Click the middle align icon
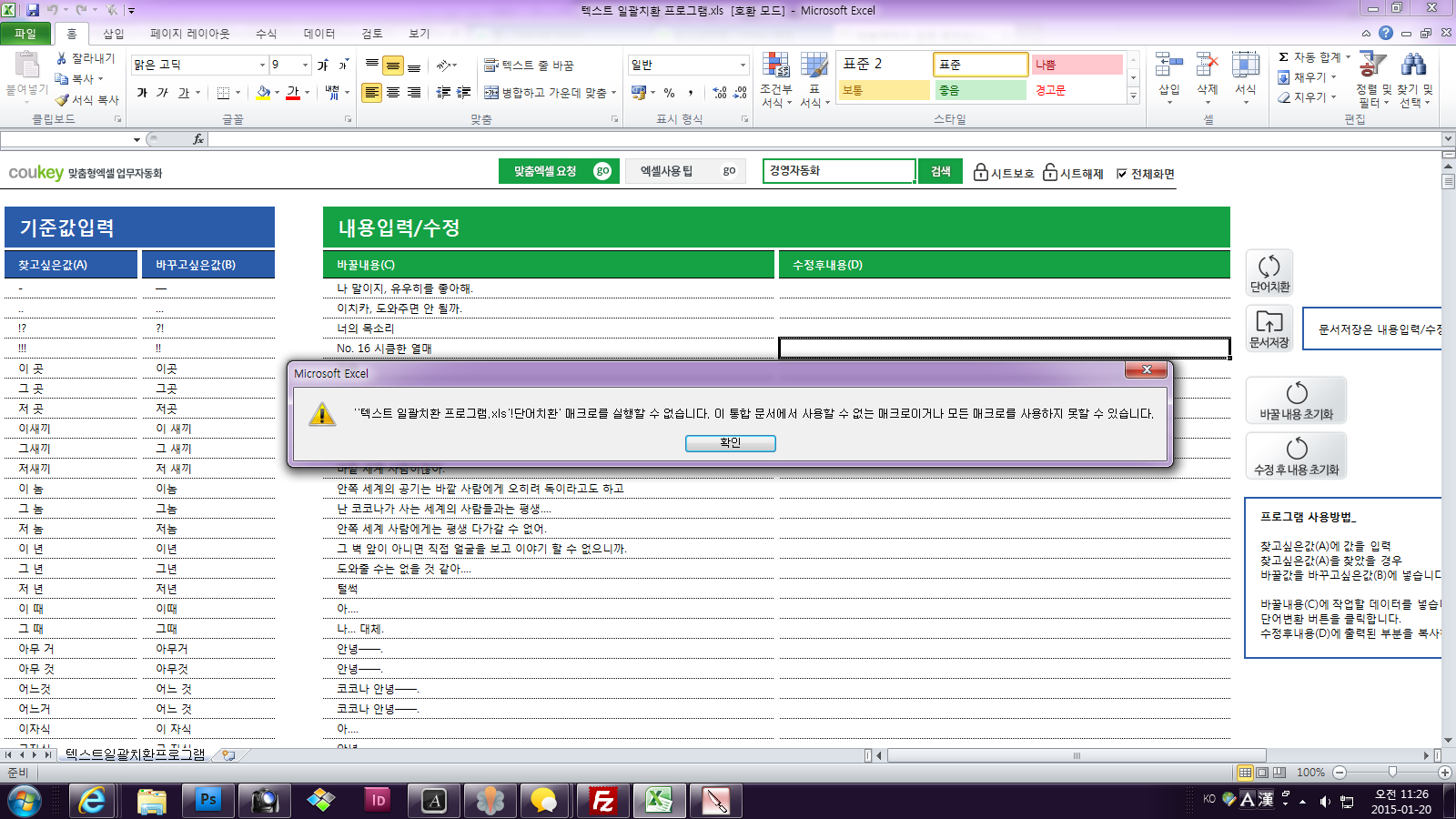 point(393,66)
